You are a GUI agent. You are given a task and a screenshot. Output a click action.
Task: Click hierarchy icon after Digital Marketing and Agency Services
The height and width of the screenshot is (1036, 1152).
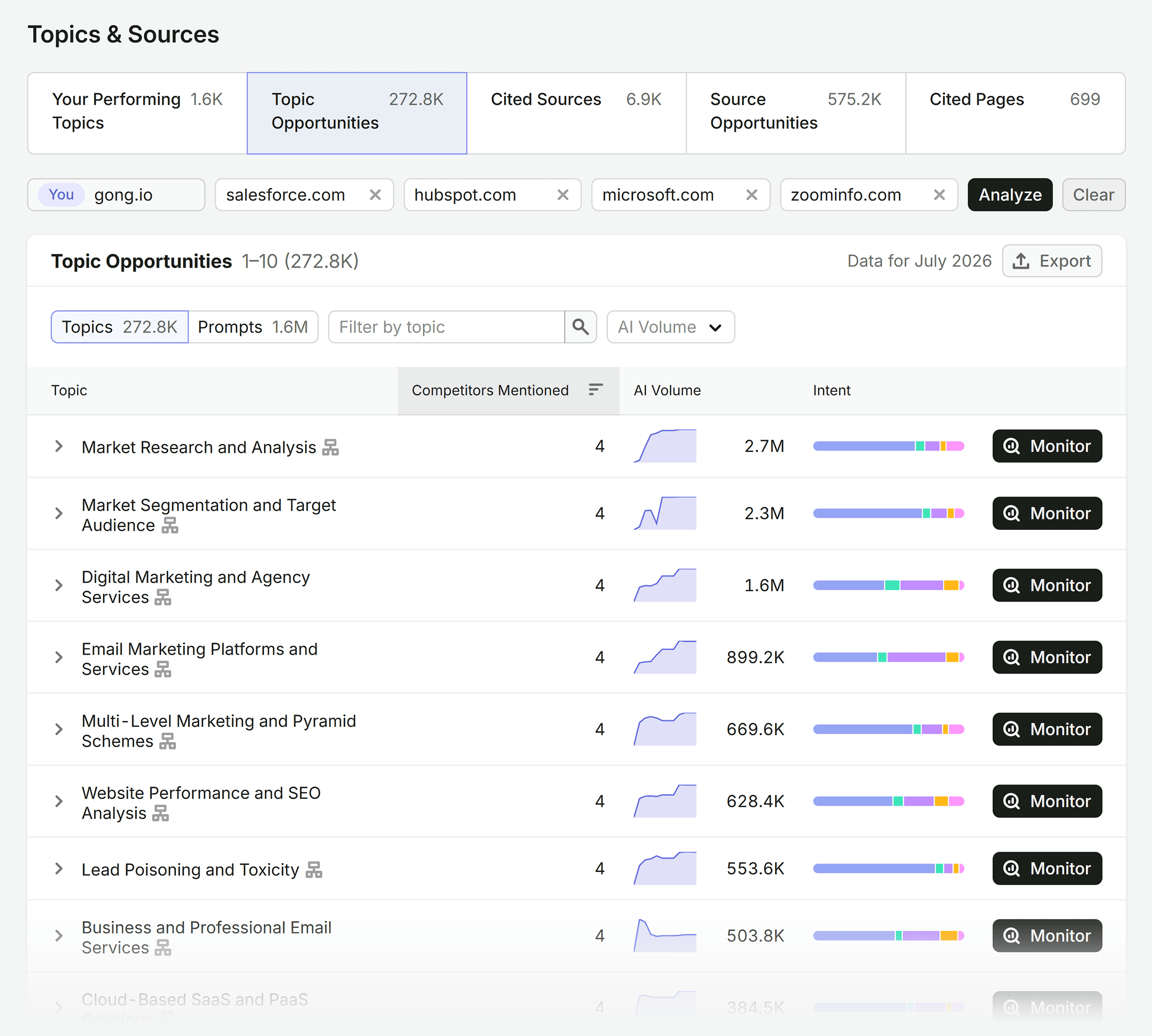tap(163, 597)
